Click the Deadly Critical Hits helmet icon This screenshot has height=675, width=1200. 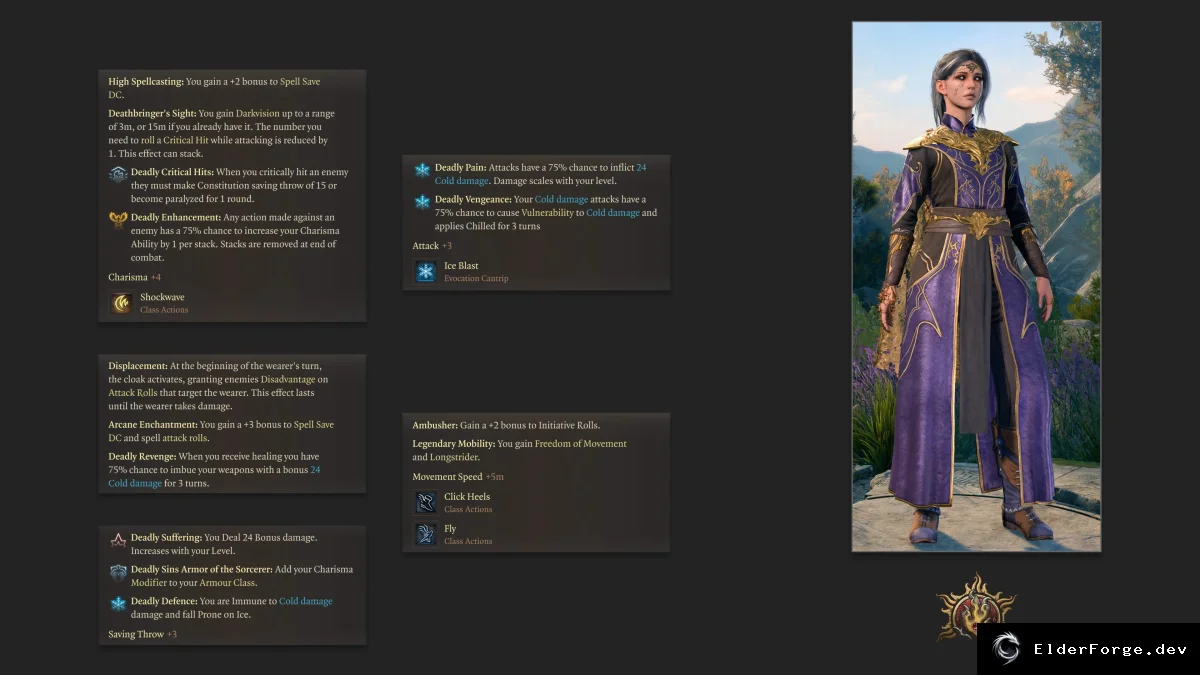tap(118, 173)
